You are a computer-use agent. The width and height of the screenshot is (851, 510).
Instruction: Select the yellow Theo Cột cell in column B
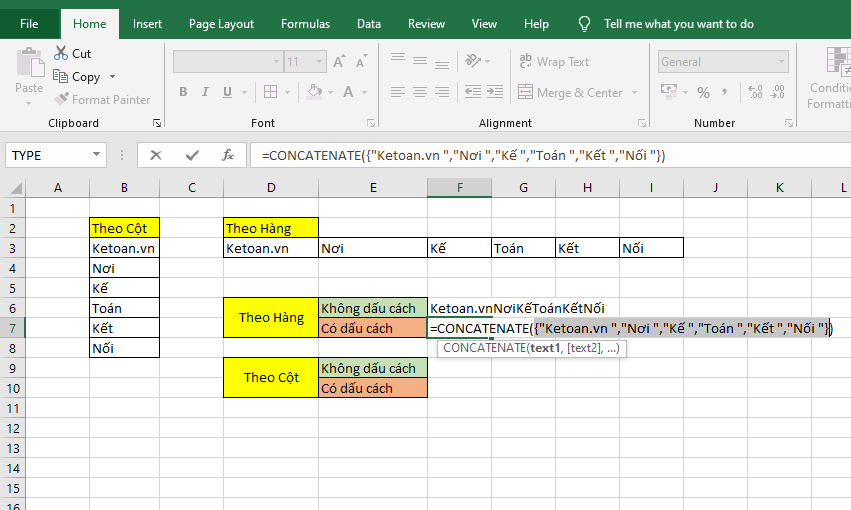[x=124, y=228]
